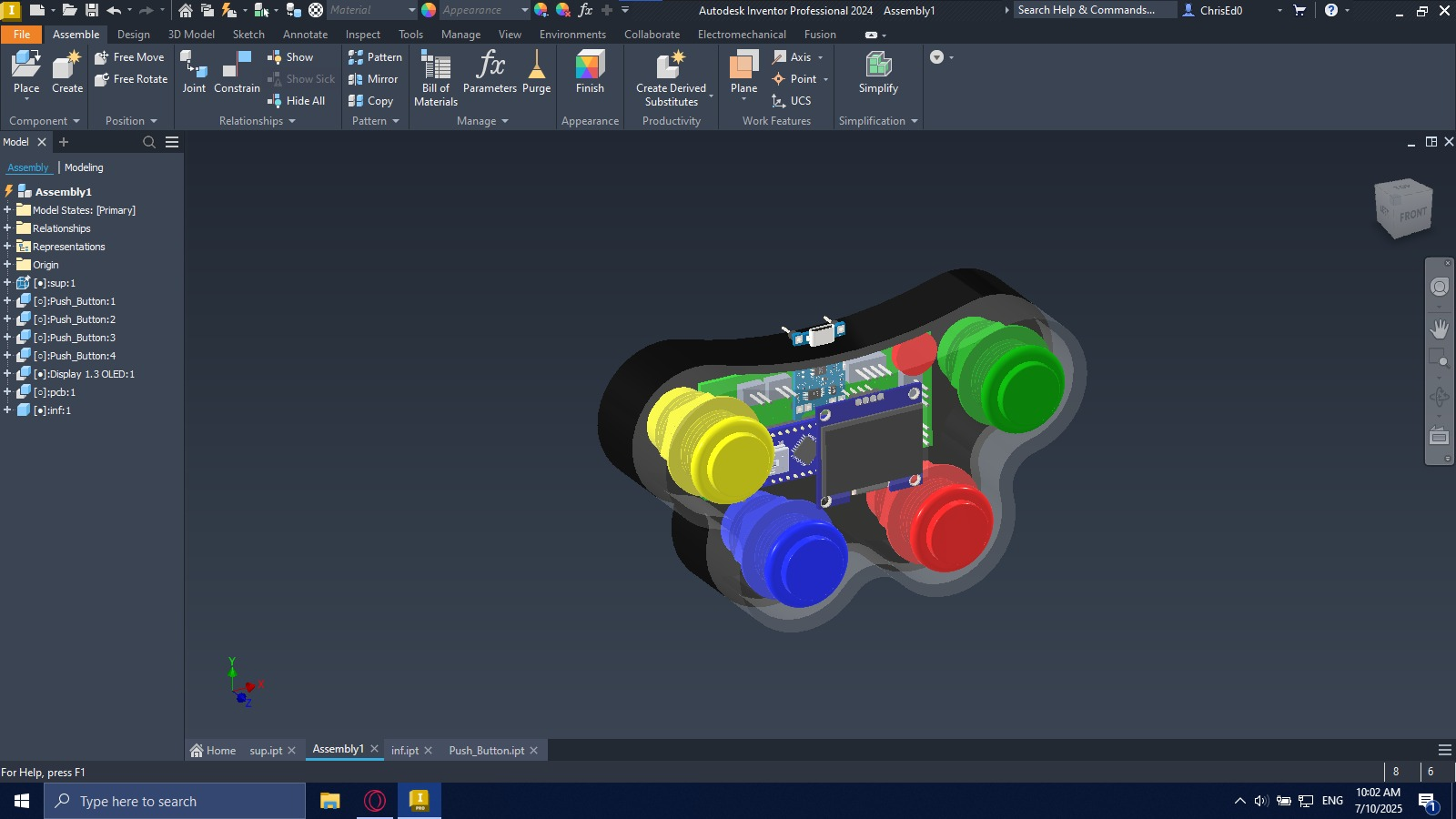Close the inf.ipt document tab
This screenshot has height=819, width=1456.
(x=429, y=751)
